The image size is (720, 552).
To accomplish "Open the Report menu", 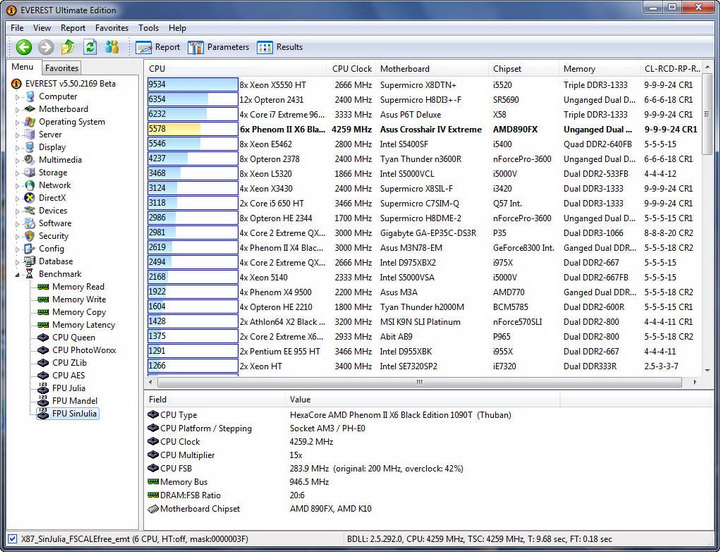I will coord(73,28).
